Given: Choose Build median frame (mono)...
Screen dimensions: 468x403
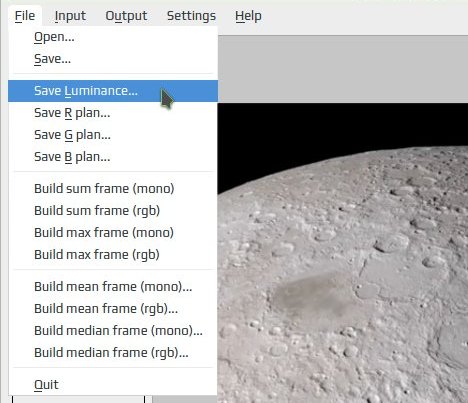Looking at the screenshot, I should coord(113,331).
